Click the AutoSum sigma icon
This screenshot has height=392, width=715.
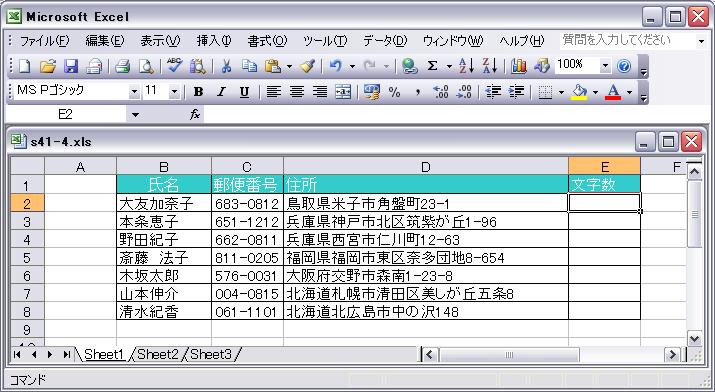click(x=432, y=67)
